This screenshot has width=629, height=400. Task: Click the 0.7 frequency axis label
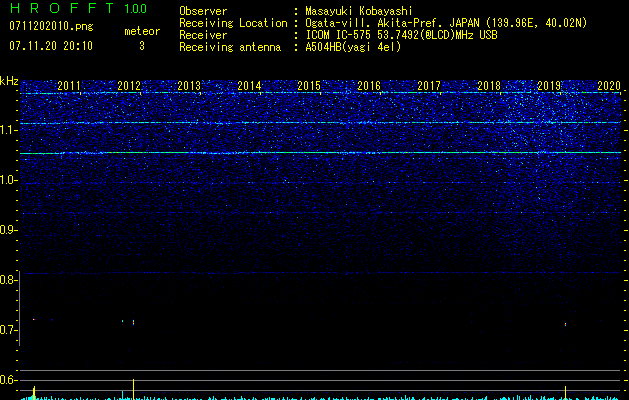[8, 330]
